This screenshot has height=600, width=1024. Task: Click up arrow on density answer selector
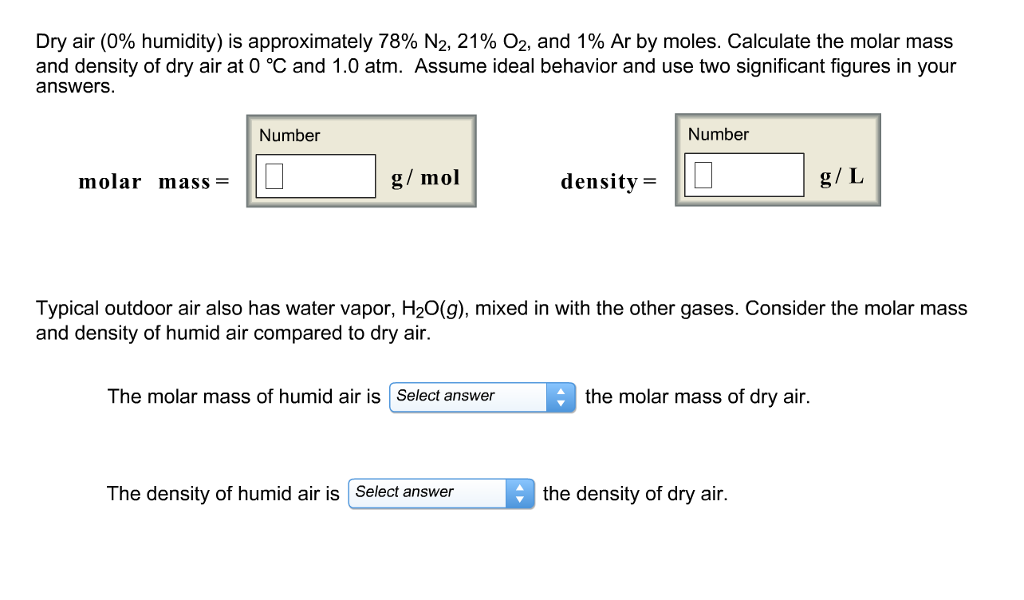(x=521, y=487)
